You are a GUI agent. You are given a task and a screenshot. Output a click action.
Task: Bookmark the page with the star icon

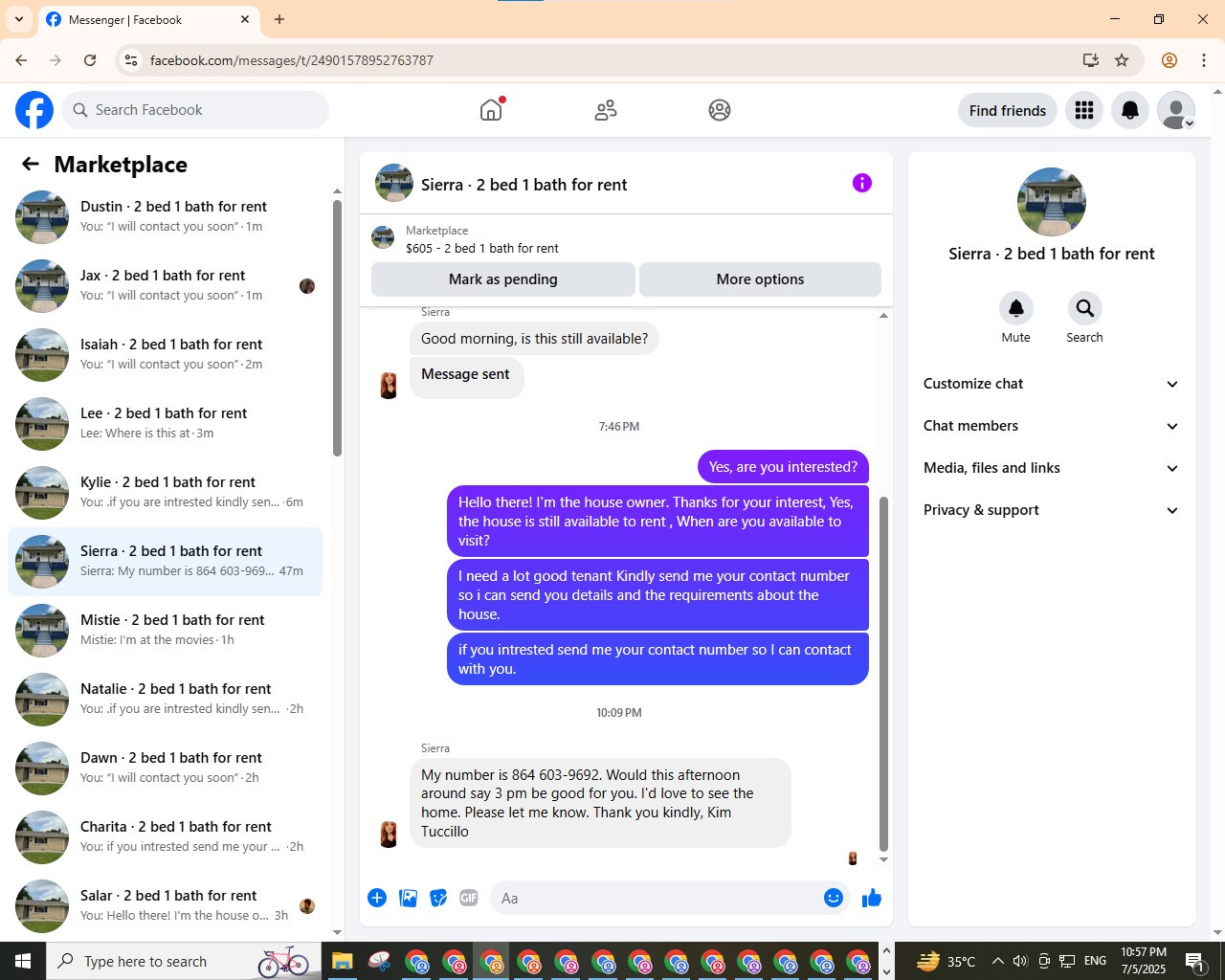(x=1122, y=60)
